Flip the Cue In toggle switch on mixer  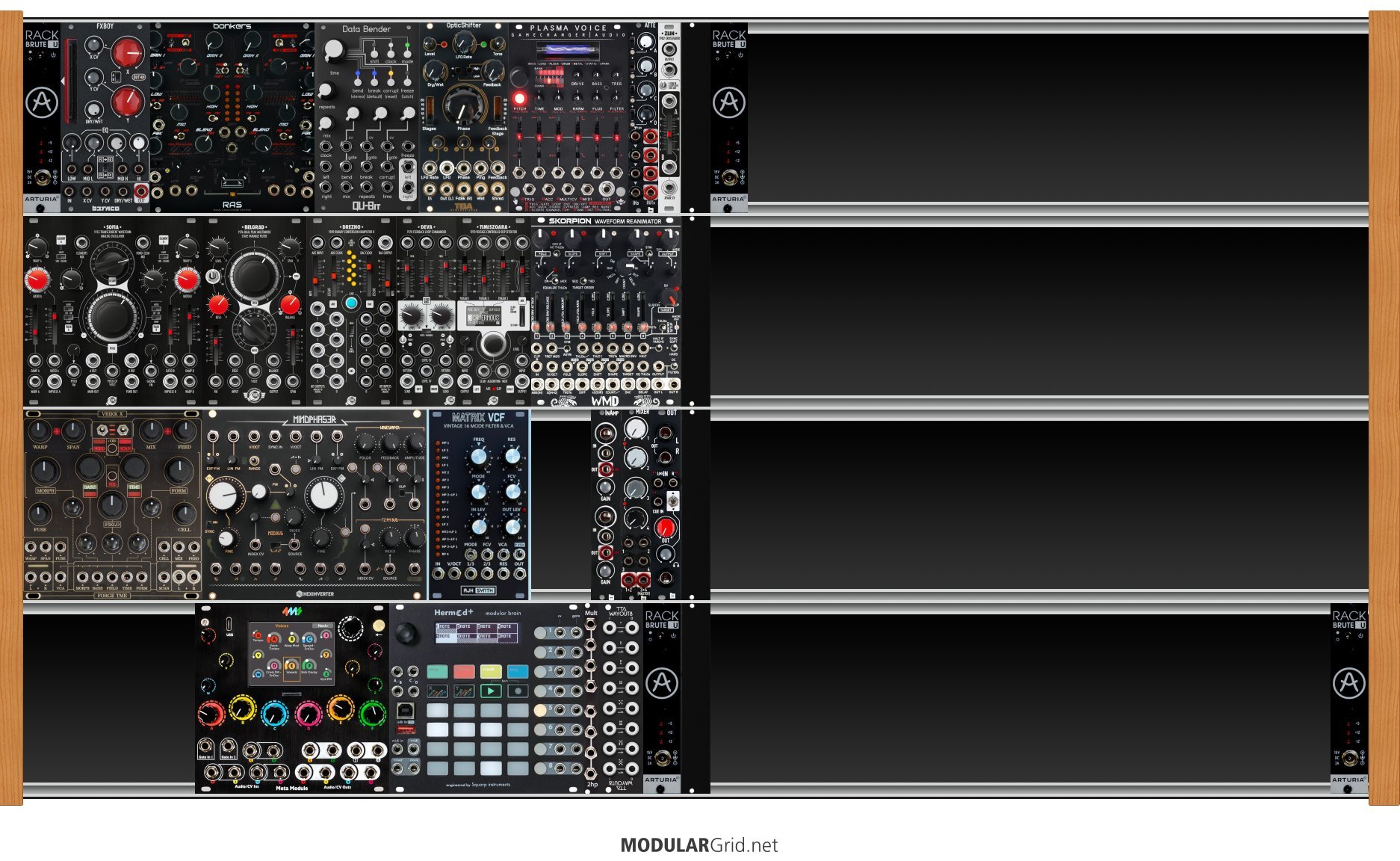point(672,501)
